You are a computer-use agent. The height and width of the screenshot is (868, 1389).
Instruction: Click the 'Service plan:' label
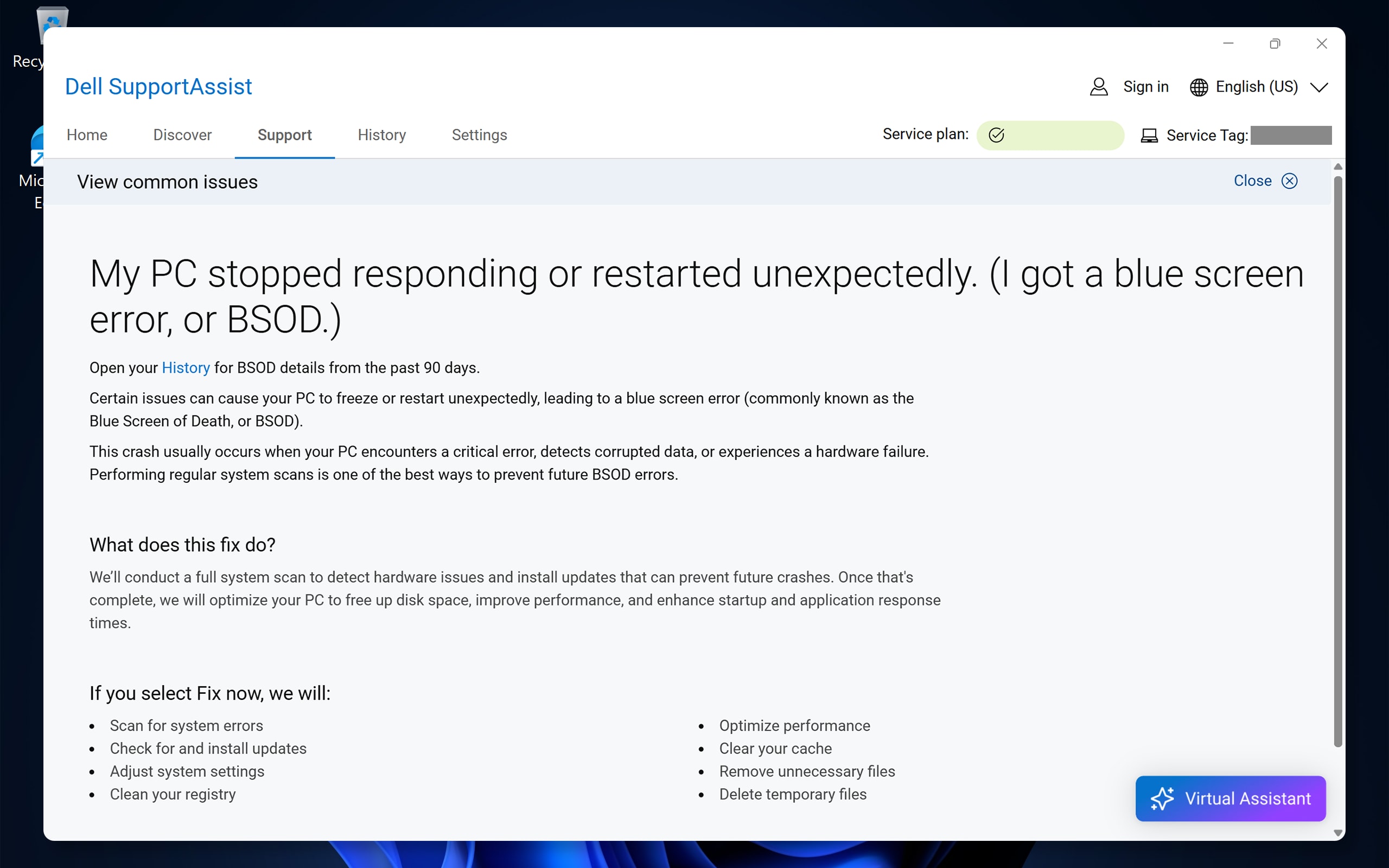point(925,135)
